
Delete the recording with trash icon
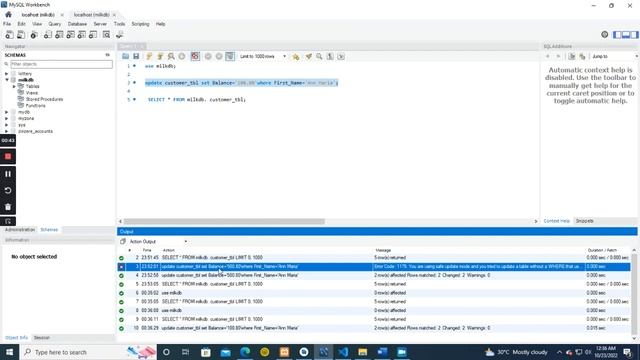[8, 207]
